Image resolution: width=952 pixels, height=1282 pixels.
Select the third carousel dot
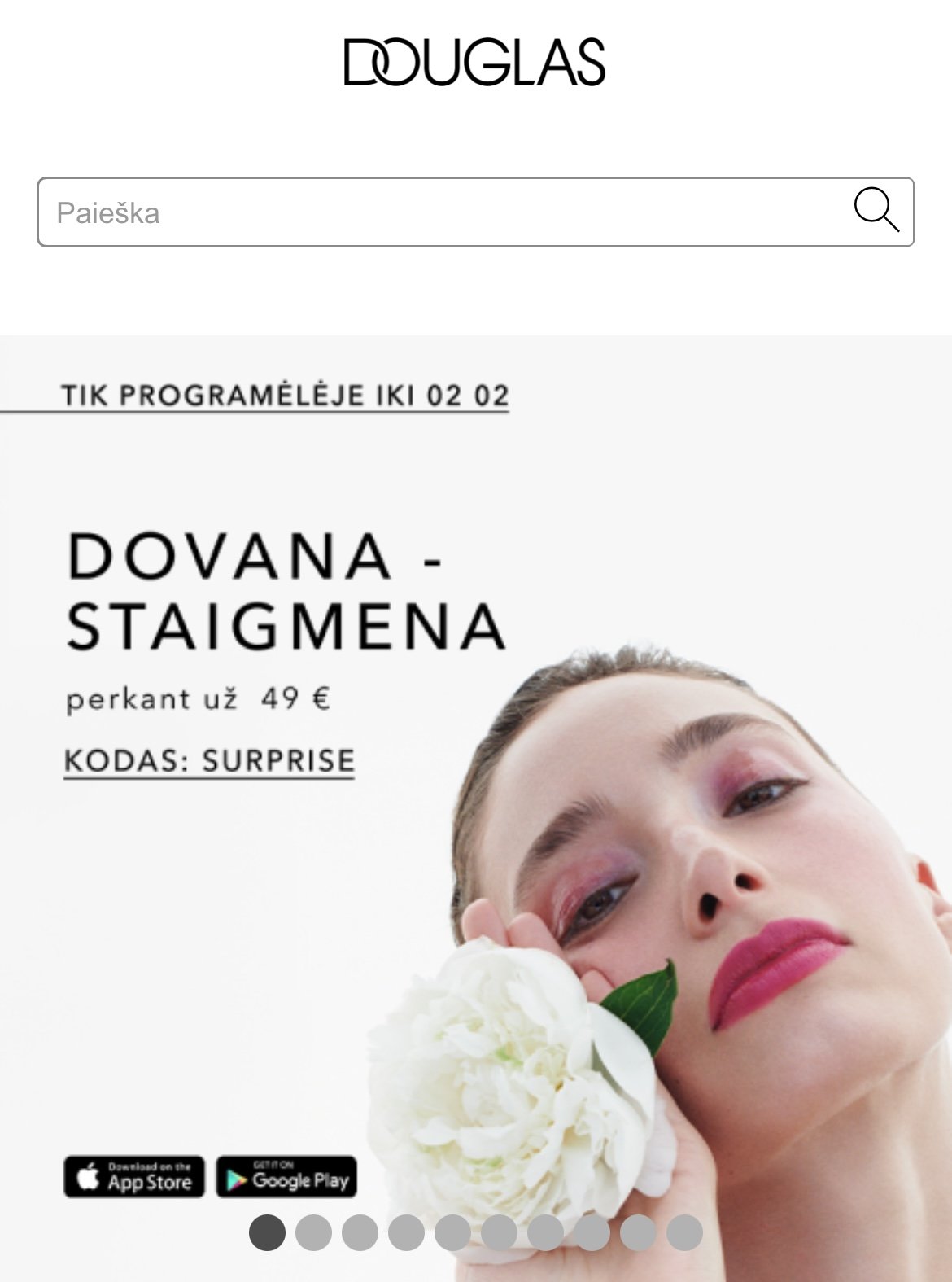pyautogui.click(x=360, y=1232)
